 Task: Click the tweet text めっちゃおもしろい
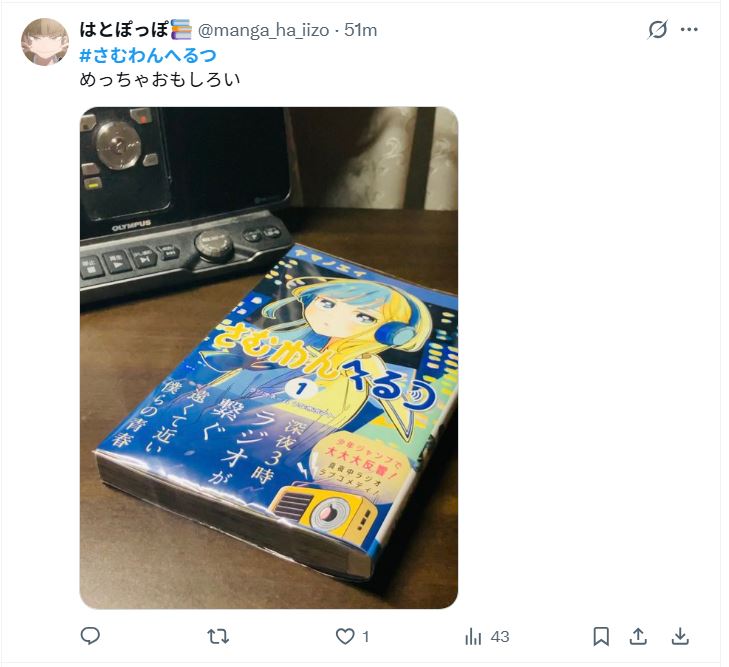pyautogui.click(x=160, y=80)
